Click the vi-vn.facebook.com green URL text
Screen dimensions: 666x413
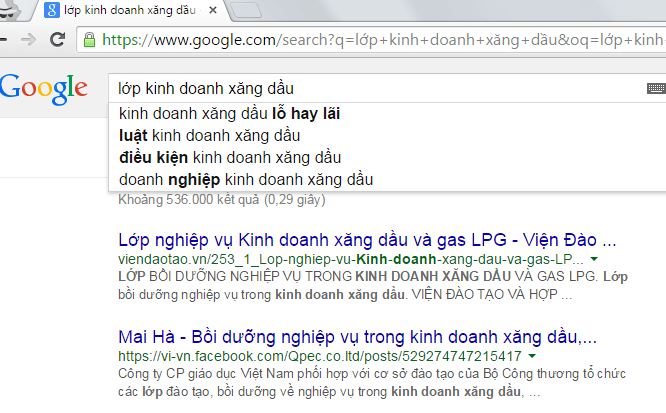(319, 356)
